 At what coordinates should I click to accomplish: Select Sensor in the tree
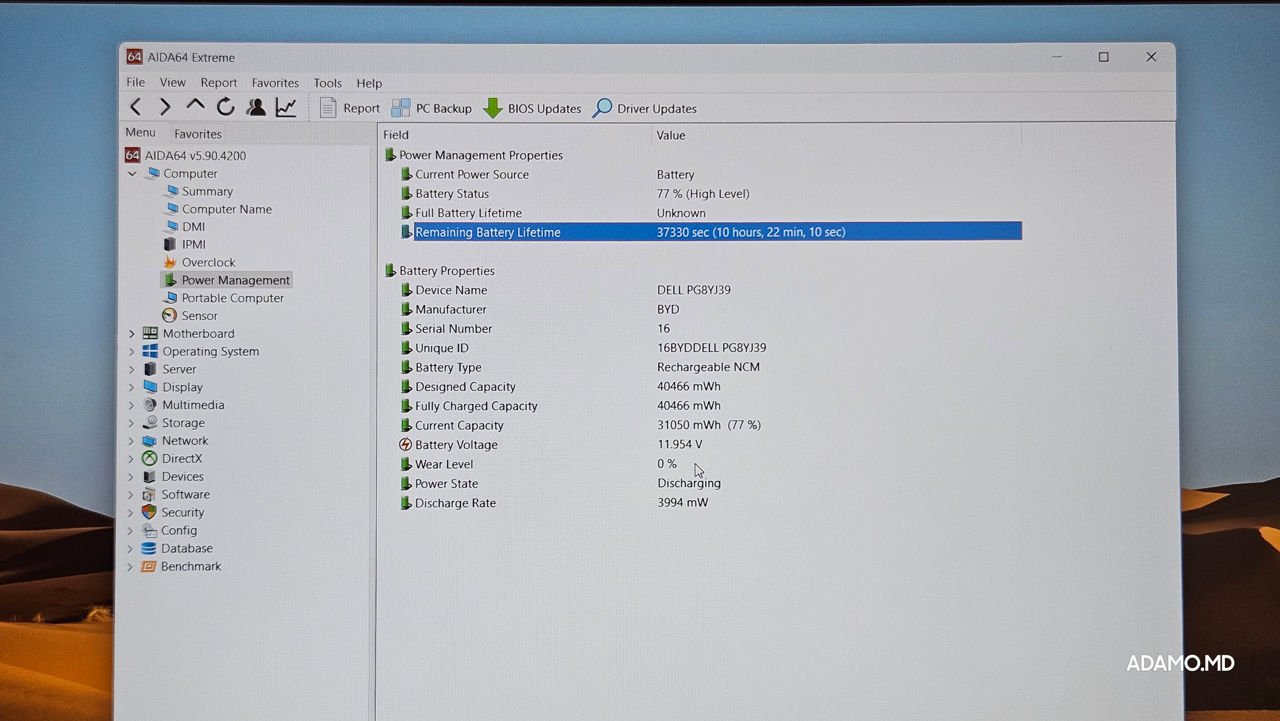(190, 315)
